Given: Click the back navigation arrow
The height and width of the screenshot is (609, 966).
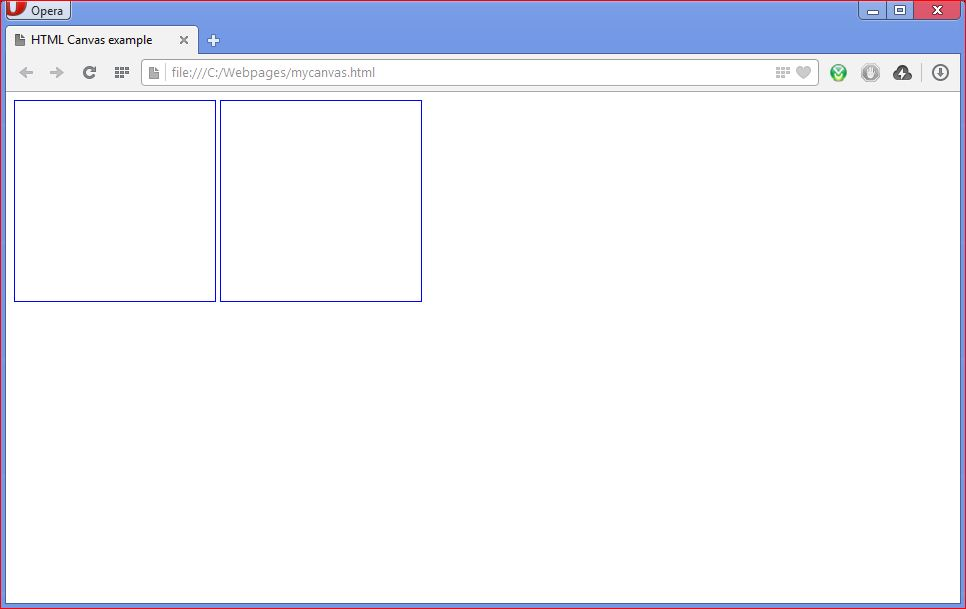Looking at the screenshot, I should (x=26, y=72).
